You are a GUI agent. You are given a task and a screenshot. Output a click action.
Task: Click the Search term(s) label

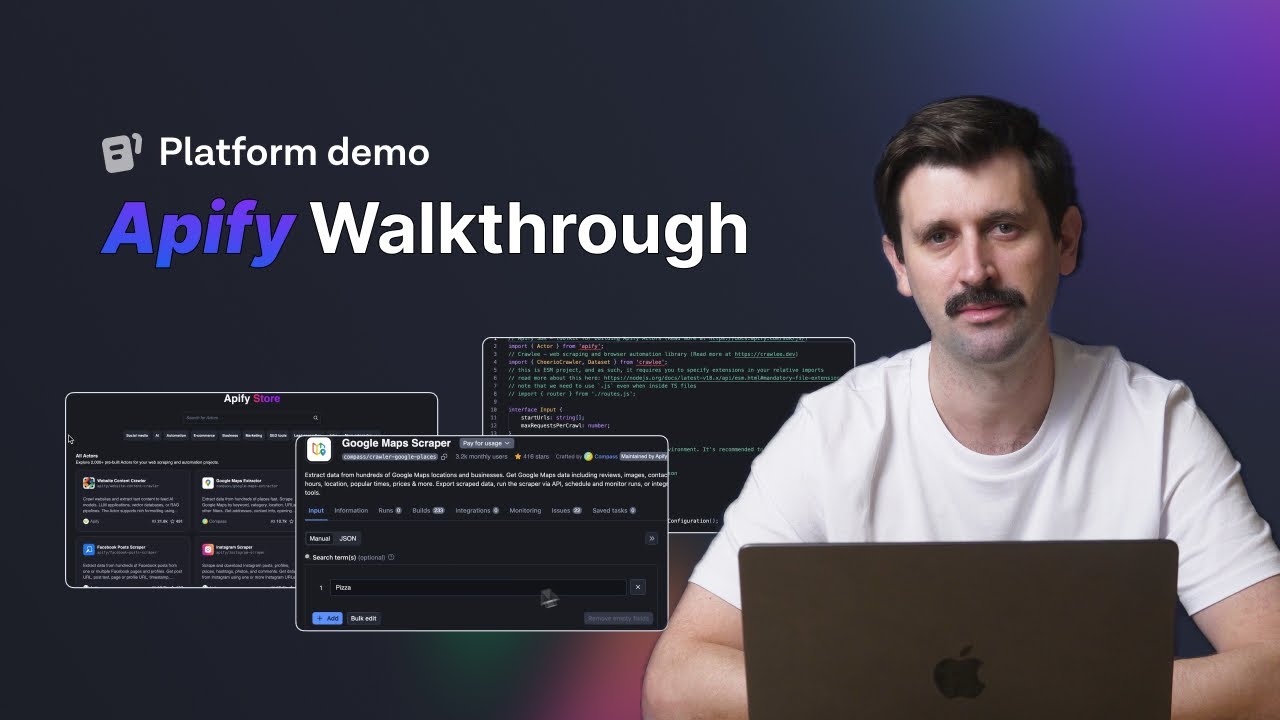tap(334, 557)
